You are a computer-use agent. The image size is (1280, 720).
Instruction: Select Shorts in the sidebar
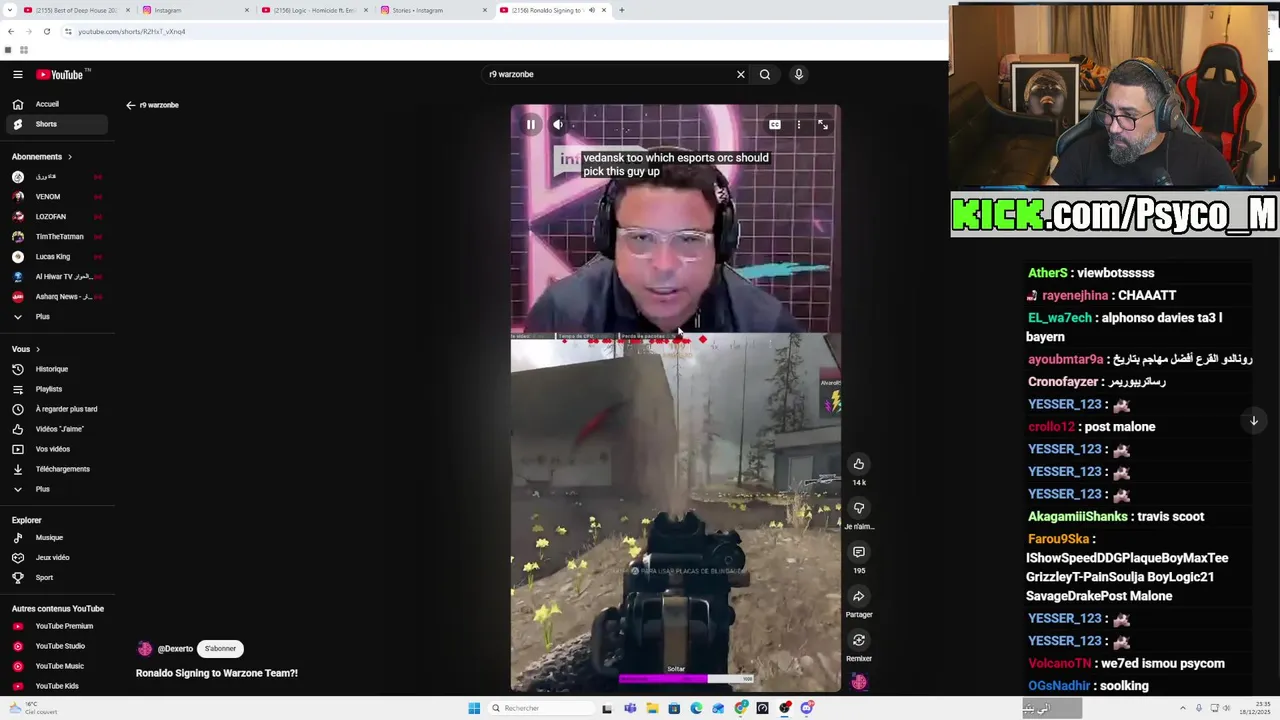[56, 124]
